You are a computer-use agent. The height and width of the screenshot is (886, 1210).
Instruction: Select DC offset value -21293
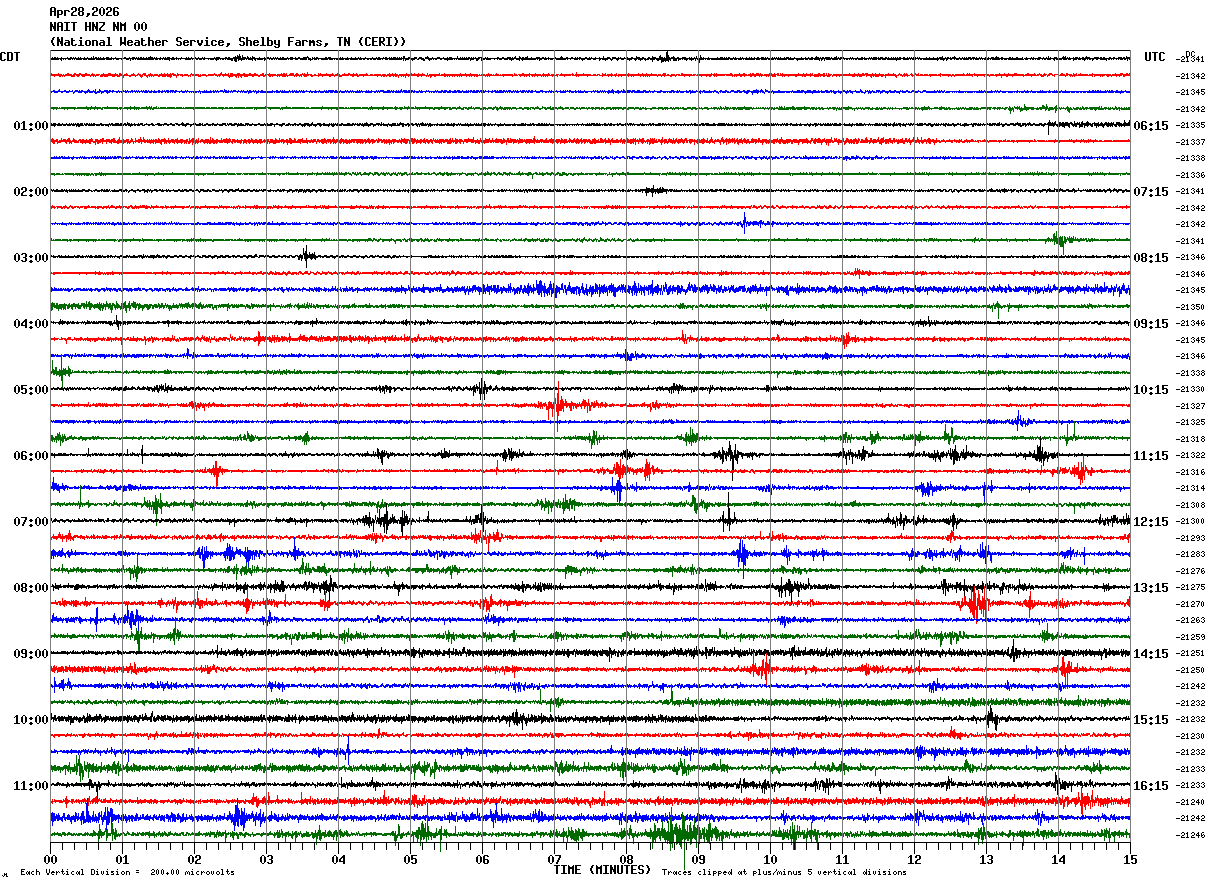pos(1191,538)
